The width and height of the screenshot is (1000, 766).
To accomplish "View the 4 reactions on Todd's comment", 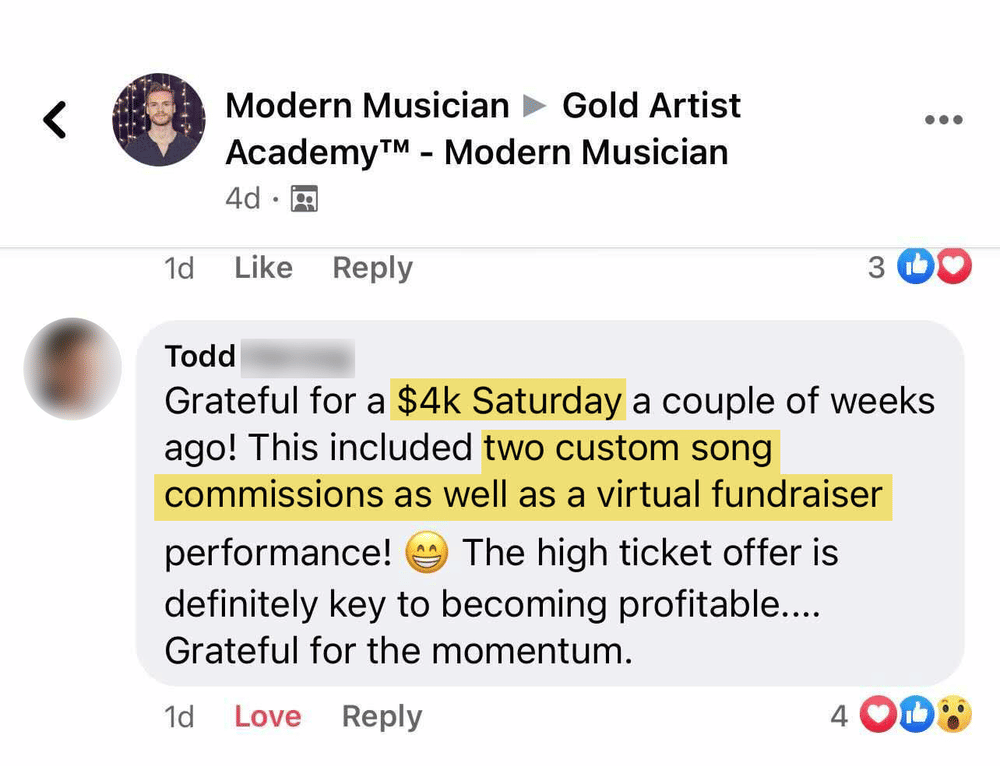I will [x=839, y=716].
